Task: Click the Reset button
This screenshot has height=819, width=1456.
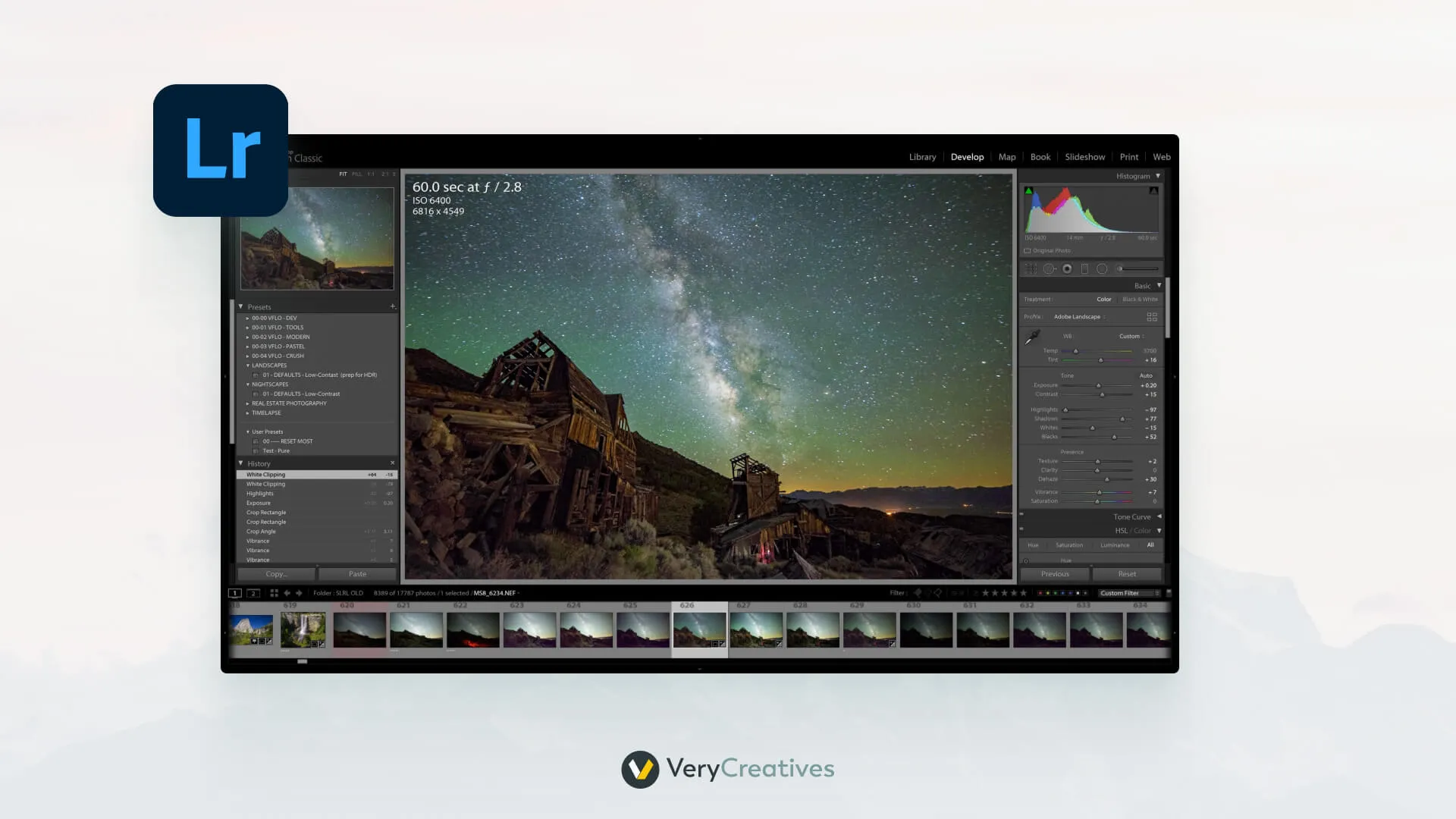Action: coord(1127,574)
